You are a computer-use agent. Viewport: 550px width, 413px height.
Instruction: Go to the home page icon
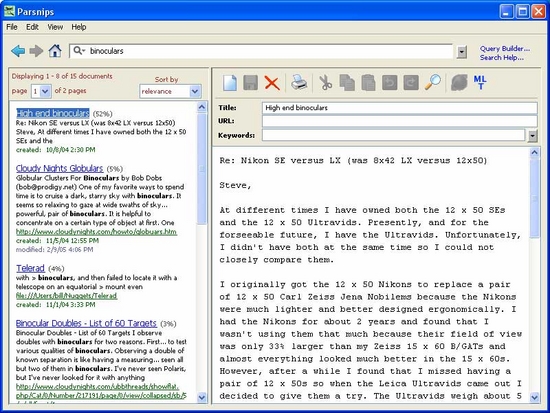(55, 51)
